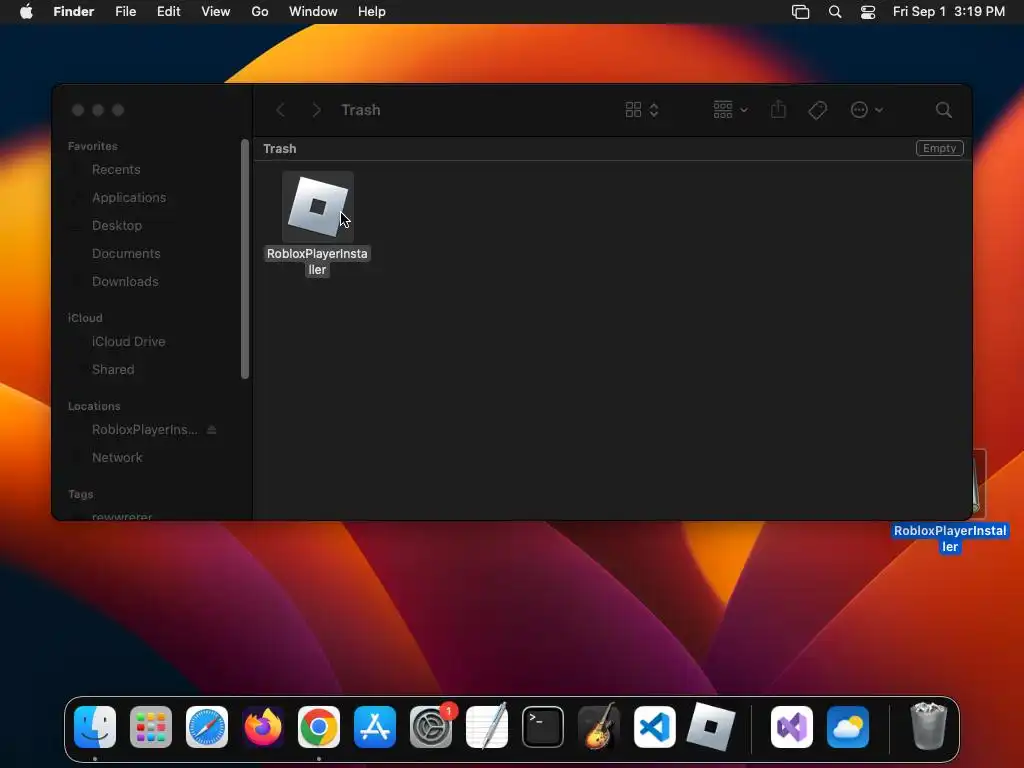Go forward in Finder toolbar
Image resolution: width=1024 pixels, height=768 pixels.
point(317,110)
